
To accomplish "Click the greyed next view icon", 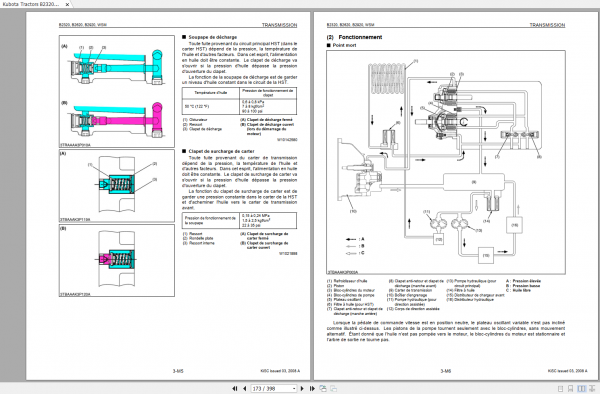I will (x=333, y=388).
